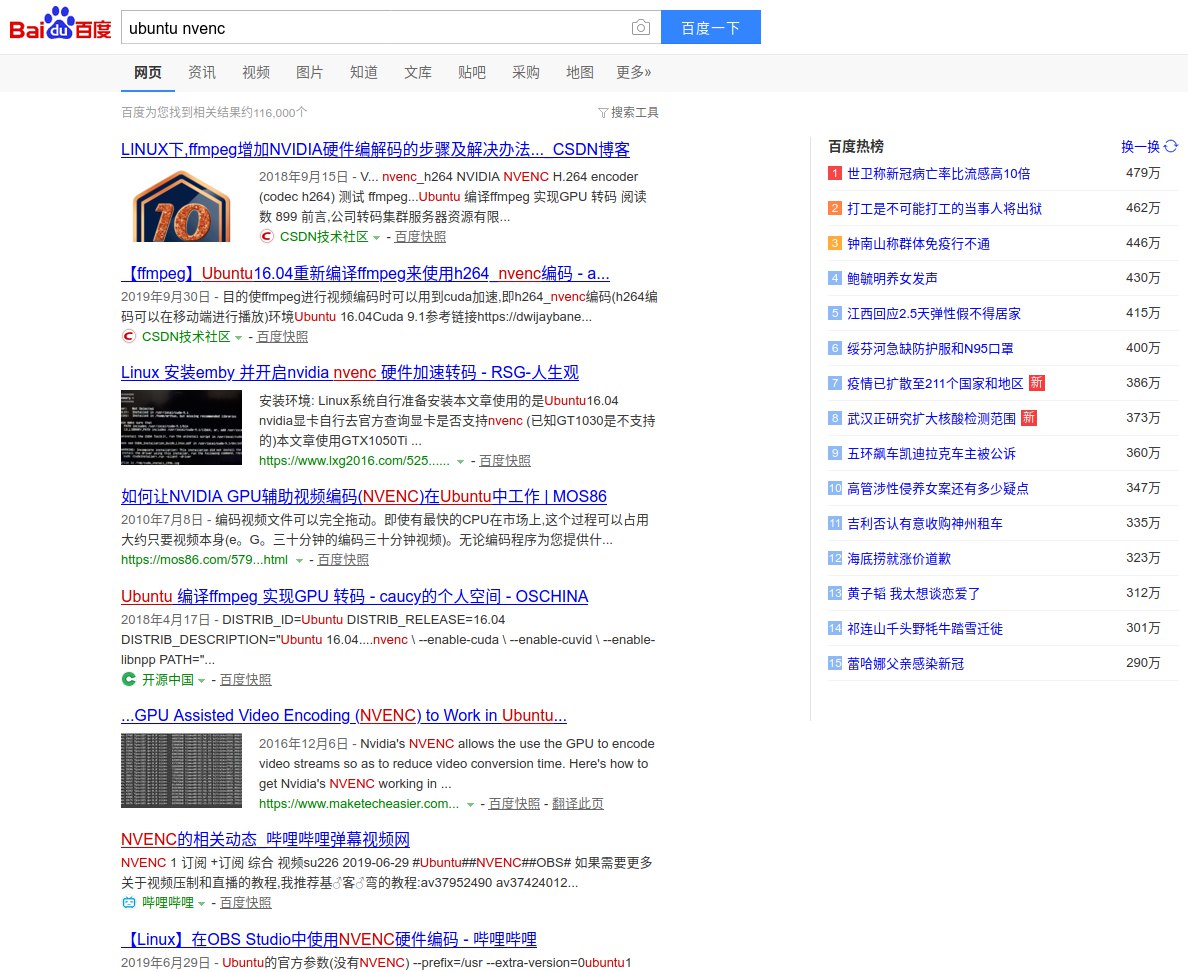The height and width of the screenshot is (972, 1188).
Task: Switch to the 知道 tab
Action: pyautogui.click(x=364, y=72)
